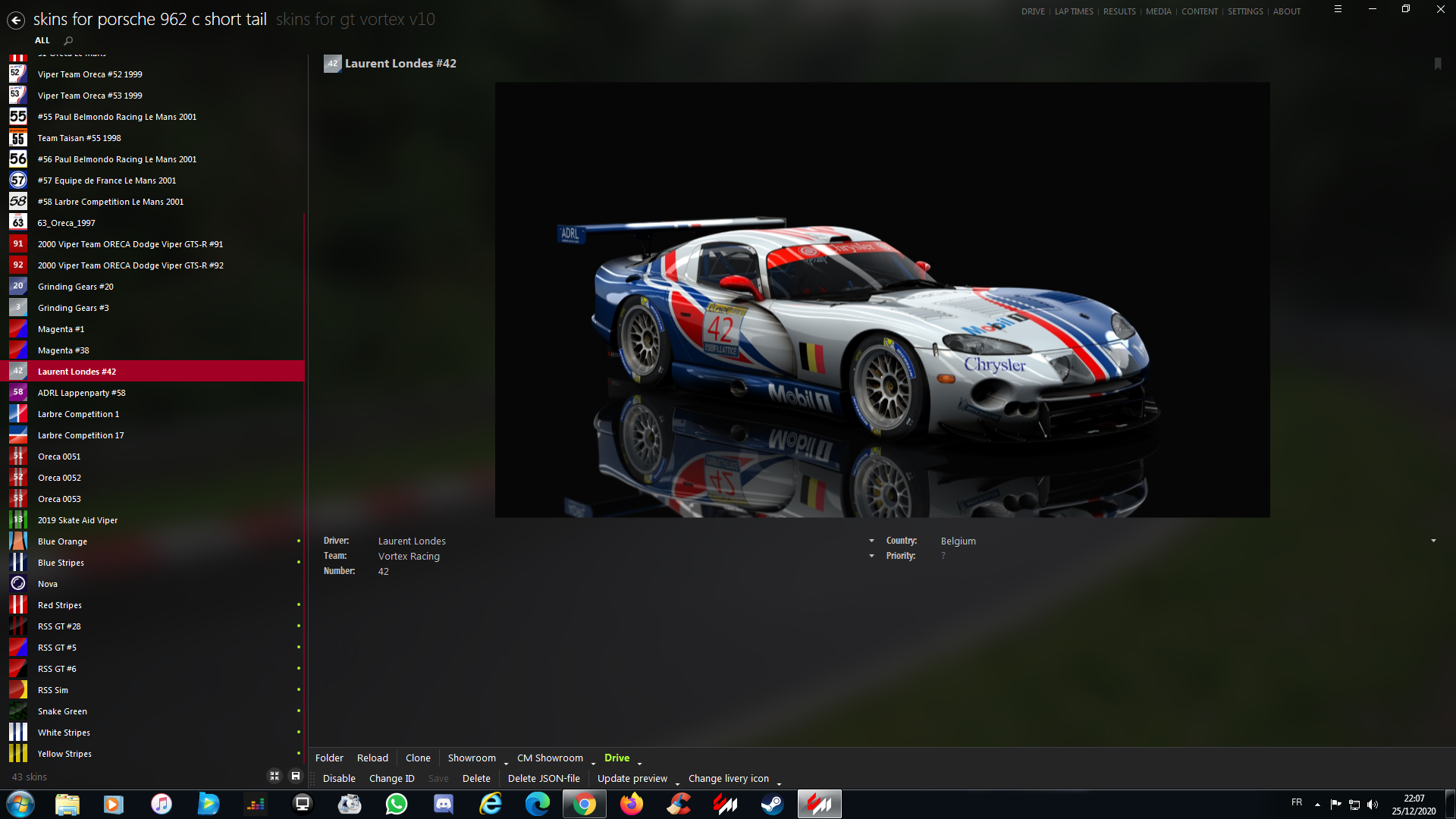Select 'Team Taisan #55 1998' skin
This screenshot has height=819, width=1456.
pos(152,138)
